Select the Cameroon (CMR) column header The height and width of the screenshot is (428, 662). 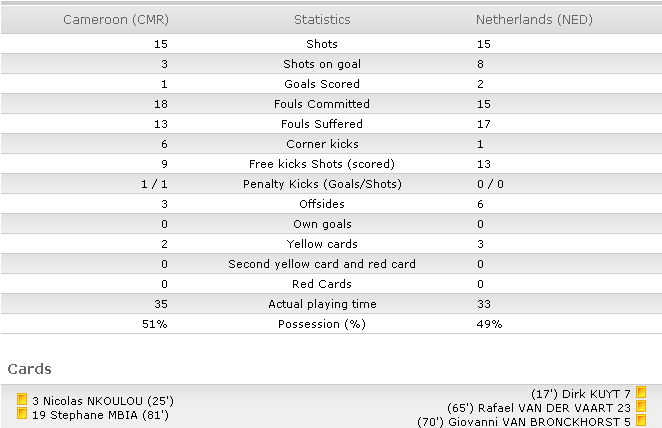pyautogui.click(x=116, y=19)
